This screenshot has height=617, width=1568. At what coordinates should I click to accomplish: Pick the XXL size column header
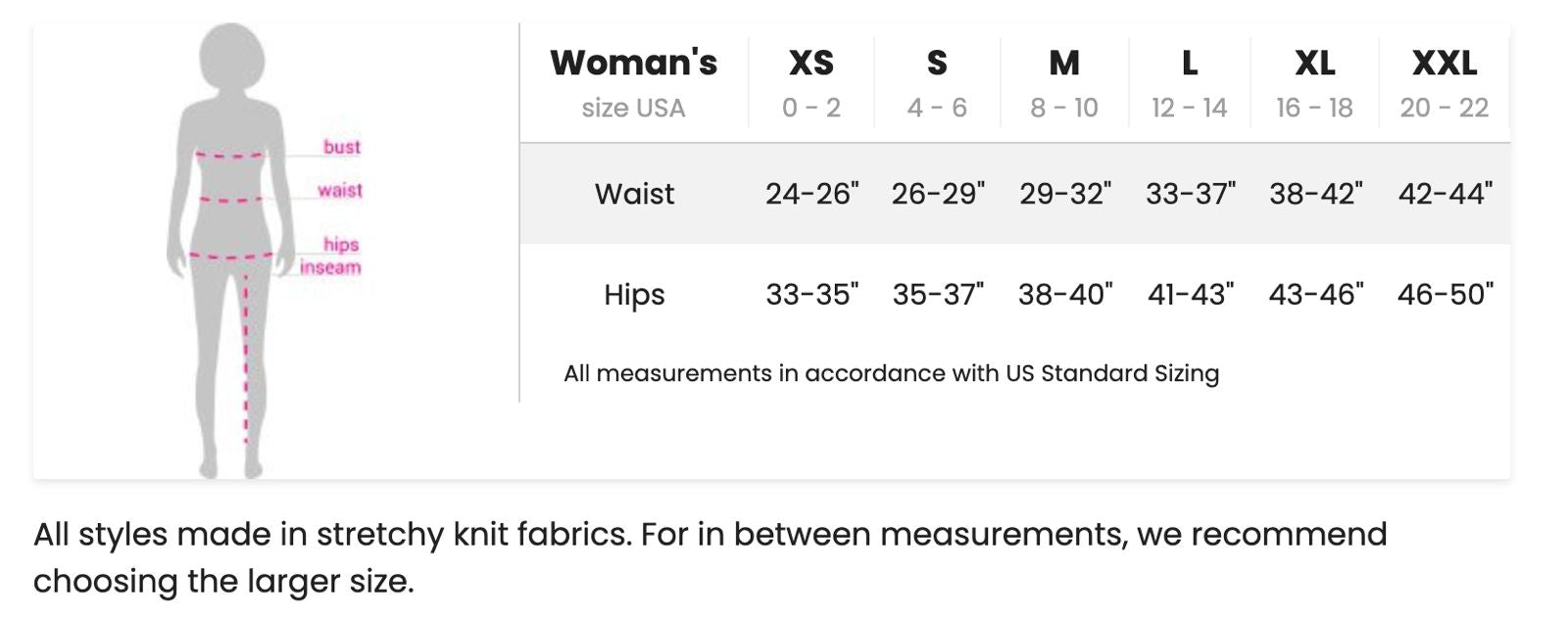(x=1444, y=64)
